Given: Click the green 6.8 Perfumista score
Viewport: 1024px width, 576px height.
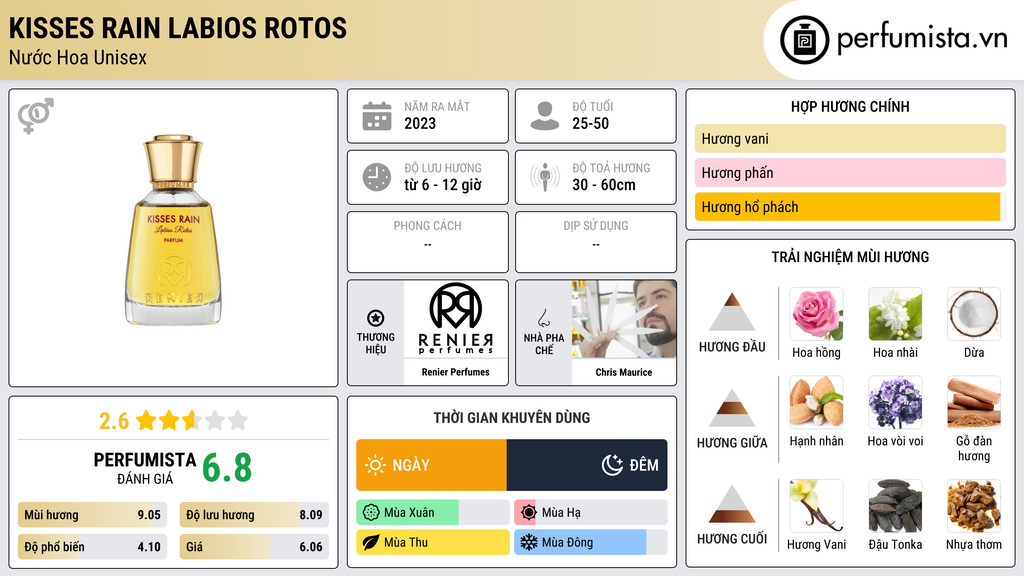Looking at the screenshot, I should (227, 468).
